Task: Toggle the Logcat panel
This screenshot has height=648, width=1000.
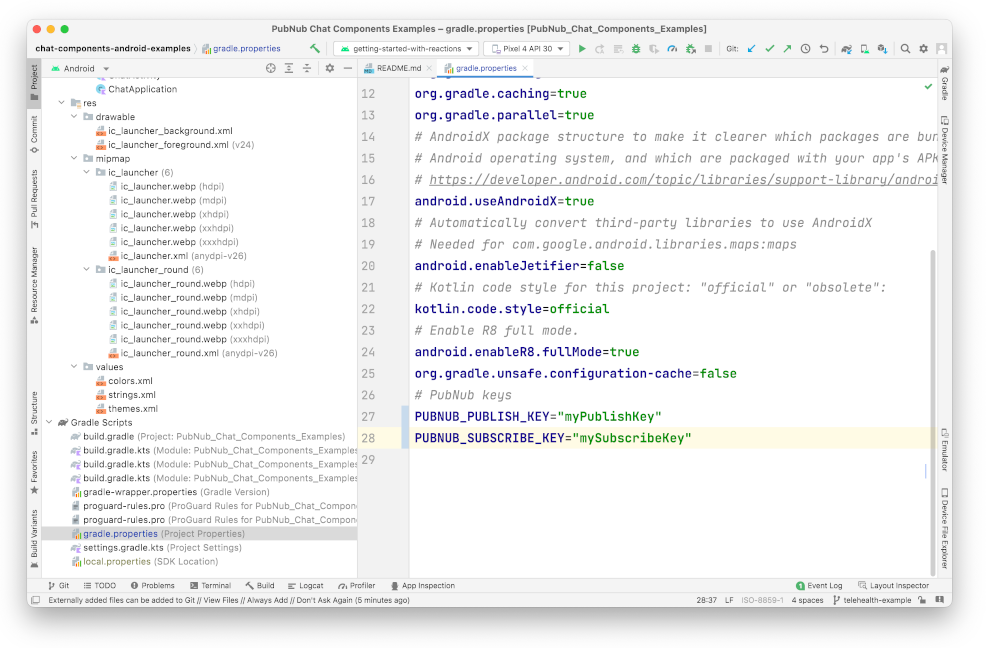Action: click(310, 585)
